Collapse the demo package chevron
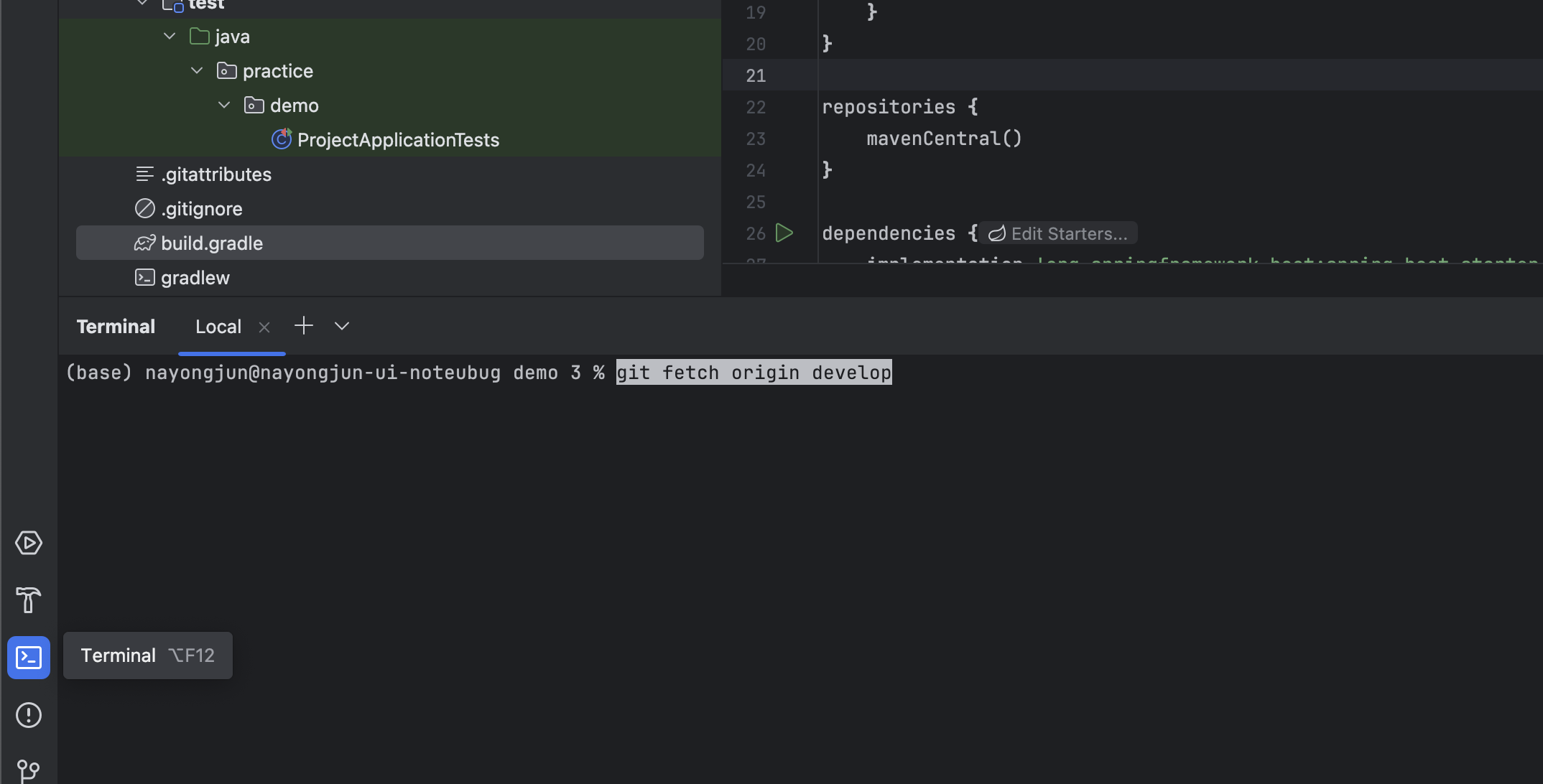1543x784 pixels. pos(224,105)
